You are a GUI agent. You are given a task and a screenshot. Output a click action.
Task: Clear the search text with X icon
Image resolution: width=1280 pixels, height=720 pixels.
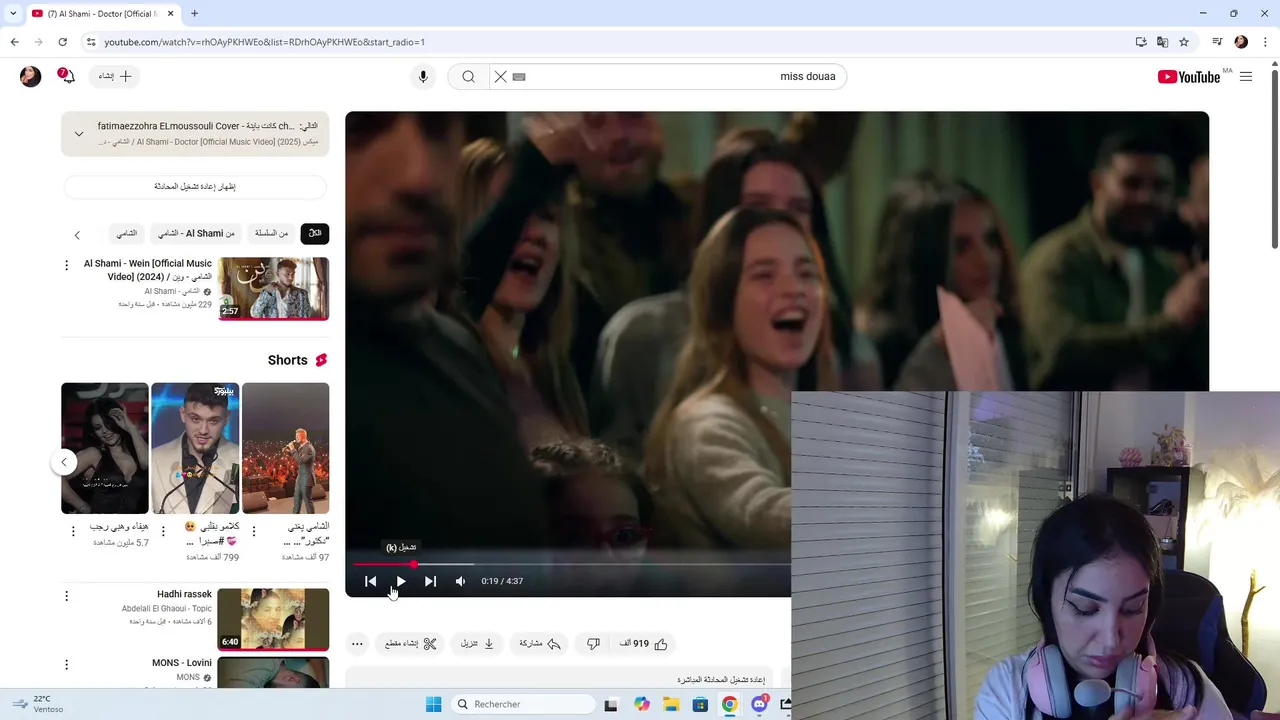pyautogui.click(x=501, y=76)
